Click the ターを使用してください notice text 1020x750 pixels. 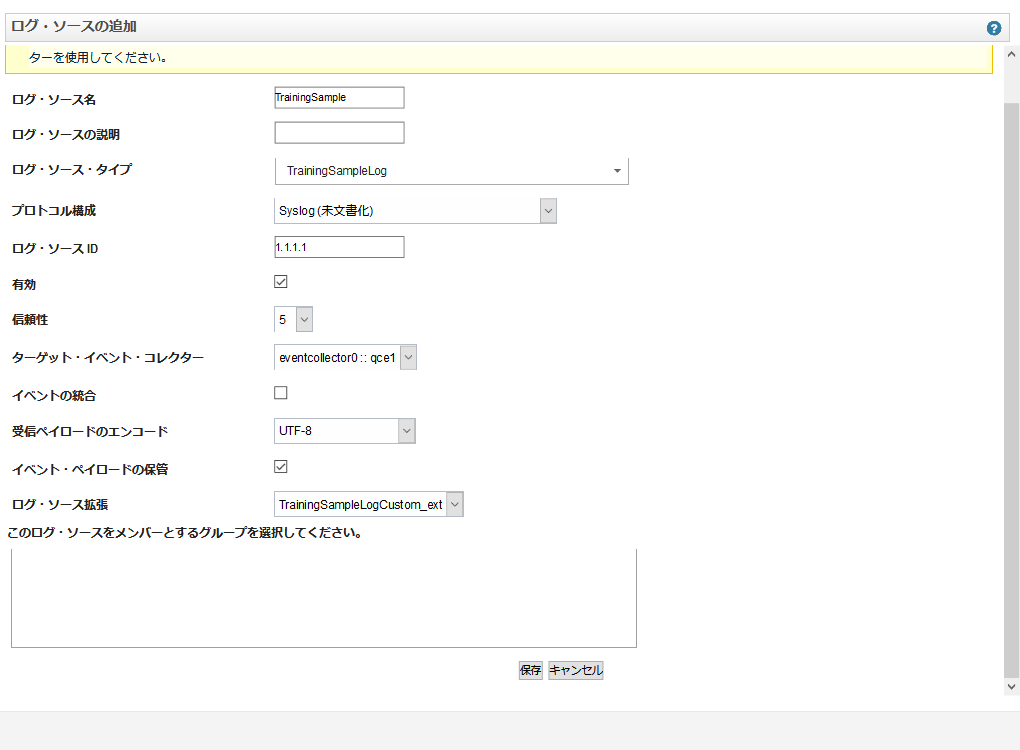tap(98, 57)
